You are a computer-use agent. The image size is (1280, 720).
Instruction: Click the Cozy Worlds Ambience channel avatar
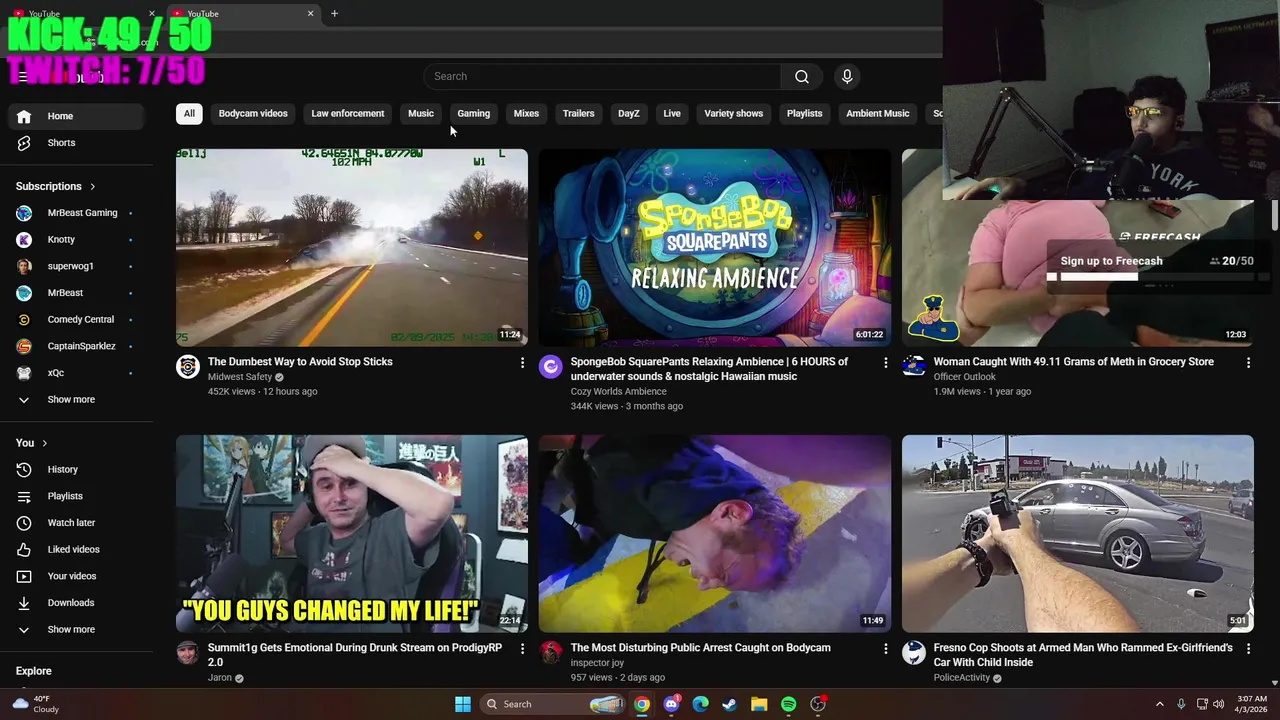click(x=551, y=367)
